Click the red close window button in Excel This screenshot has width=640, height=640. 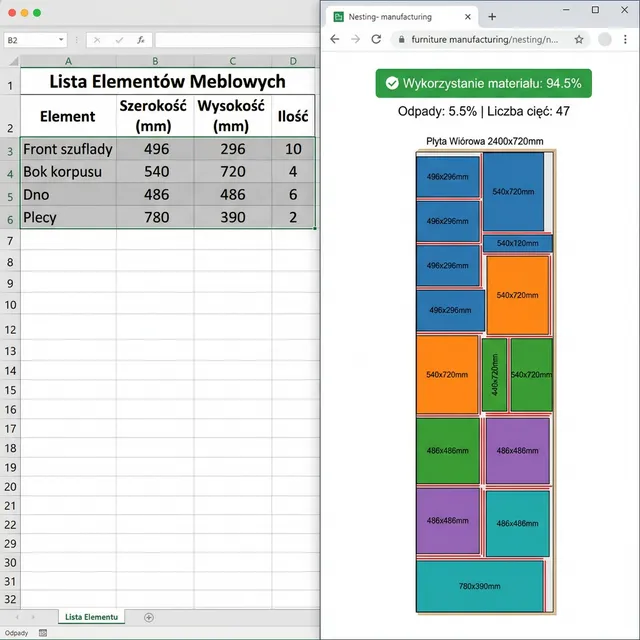[x=12, y=13]
